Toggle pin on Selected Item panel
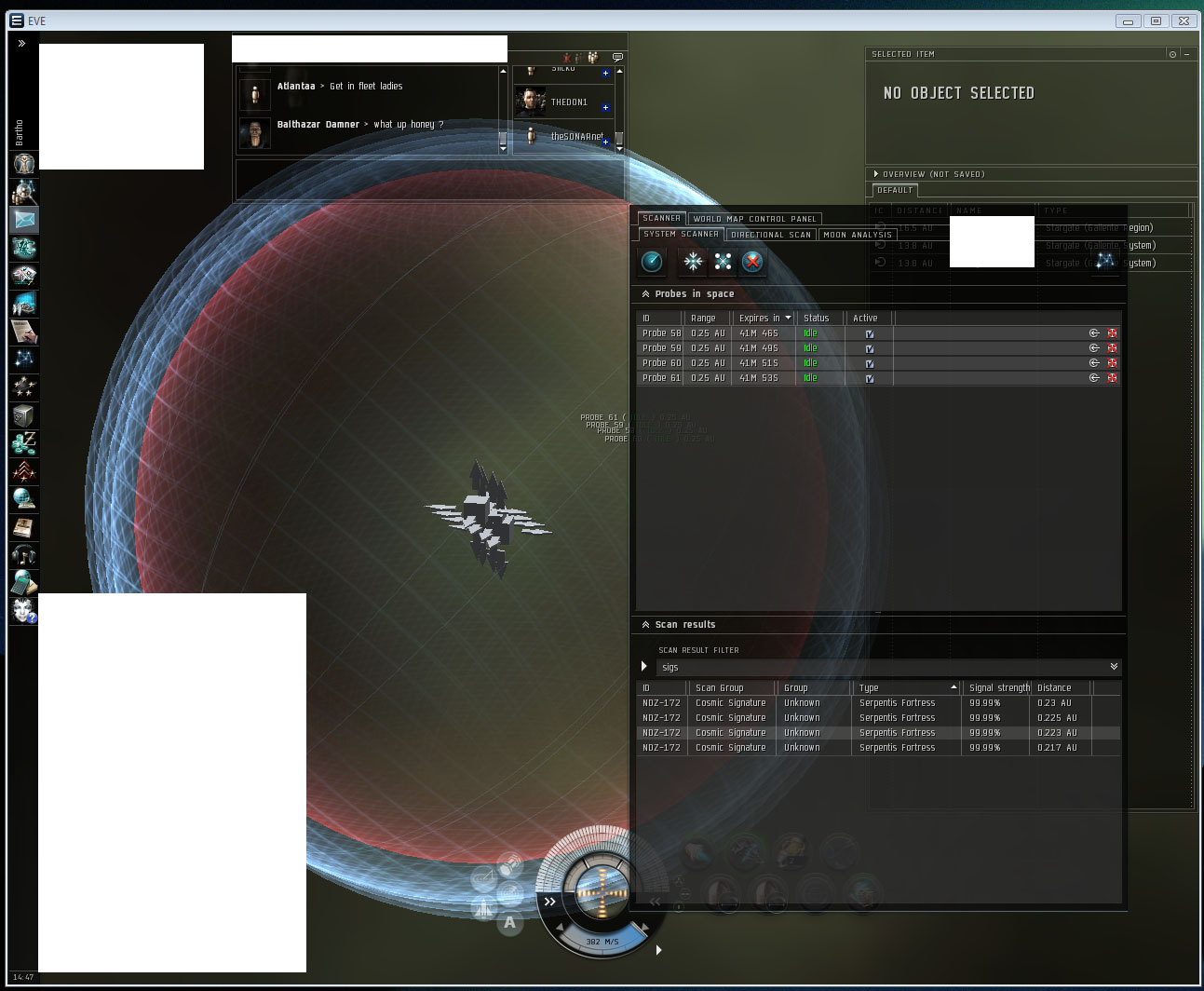 1172,54
